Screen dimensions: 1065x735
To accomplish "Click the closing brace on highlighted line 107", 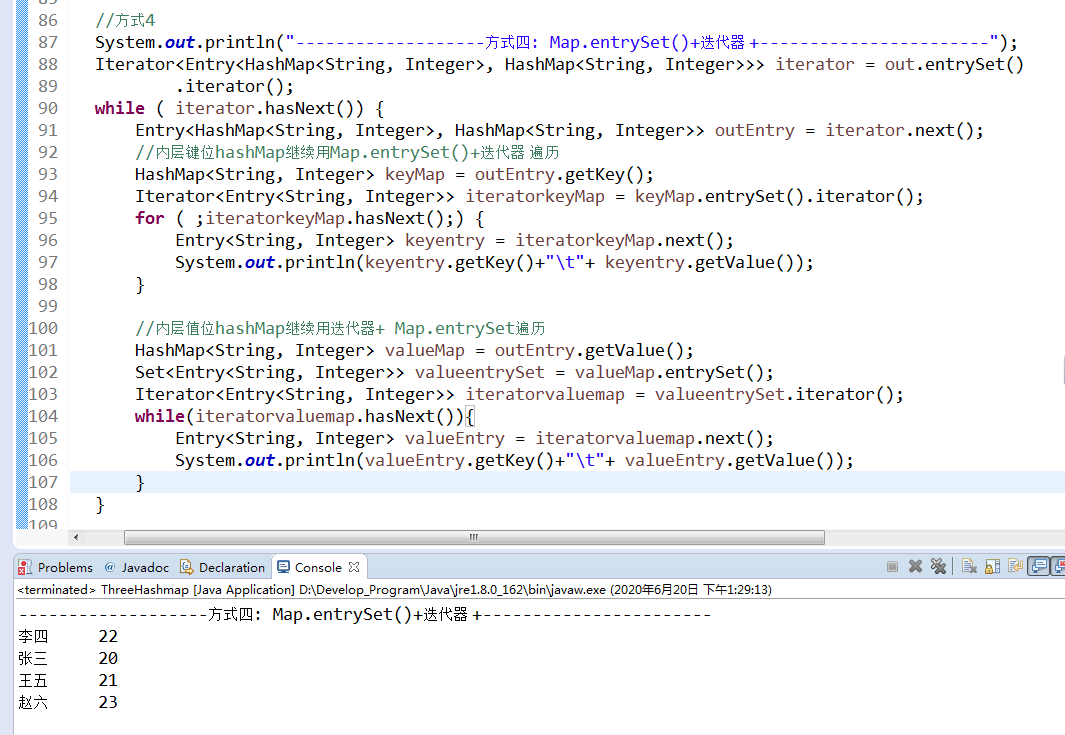I will click(x=140, y=482).
